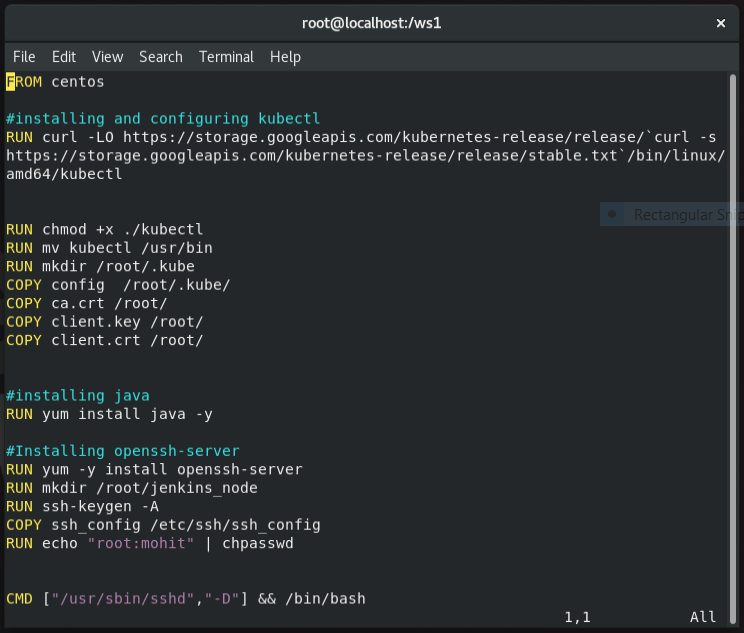Open the Terminal menu
This screenshot has height=633, width=744.
tap(226, 57)
